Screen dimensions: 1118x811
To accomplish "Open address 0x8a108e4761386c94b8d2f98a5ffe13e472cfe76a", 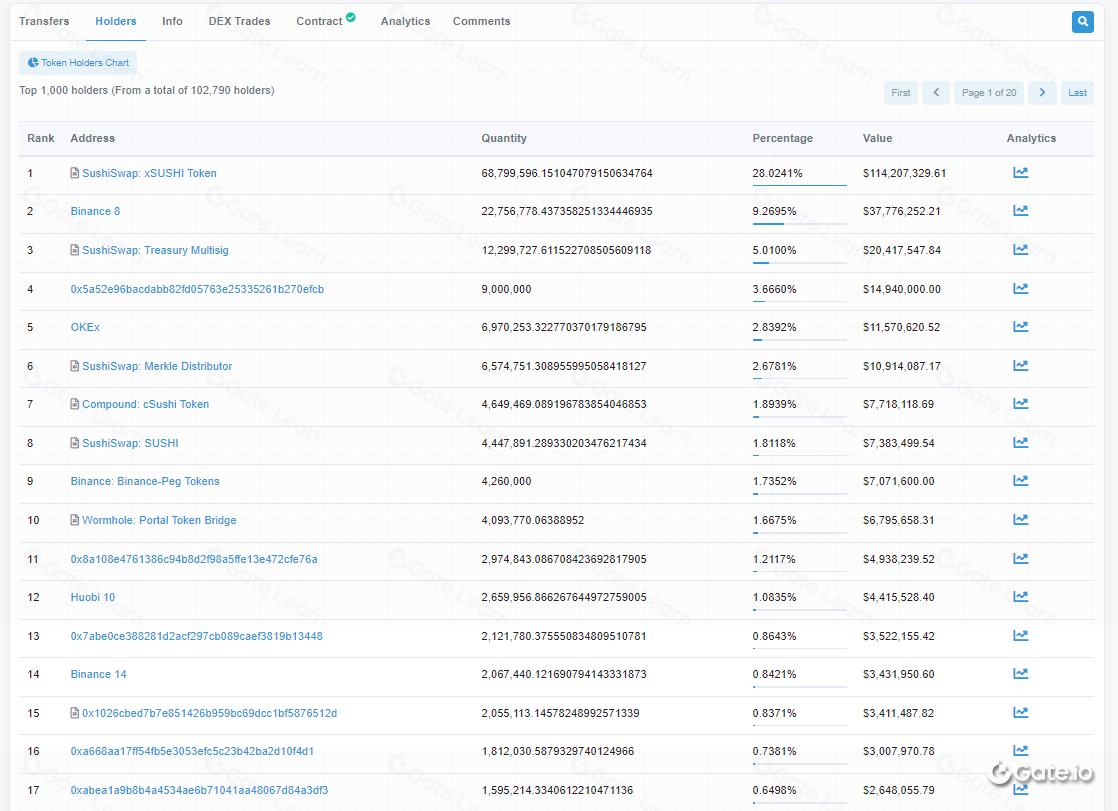I will click(x=194, y=559).
